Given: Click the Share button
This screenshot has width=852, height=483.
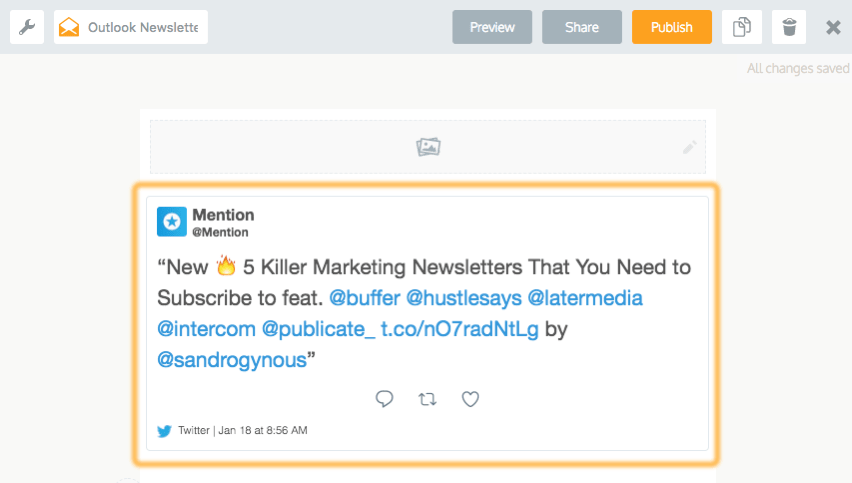Looking at the screenshot, I should coord(582,27).
